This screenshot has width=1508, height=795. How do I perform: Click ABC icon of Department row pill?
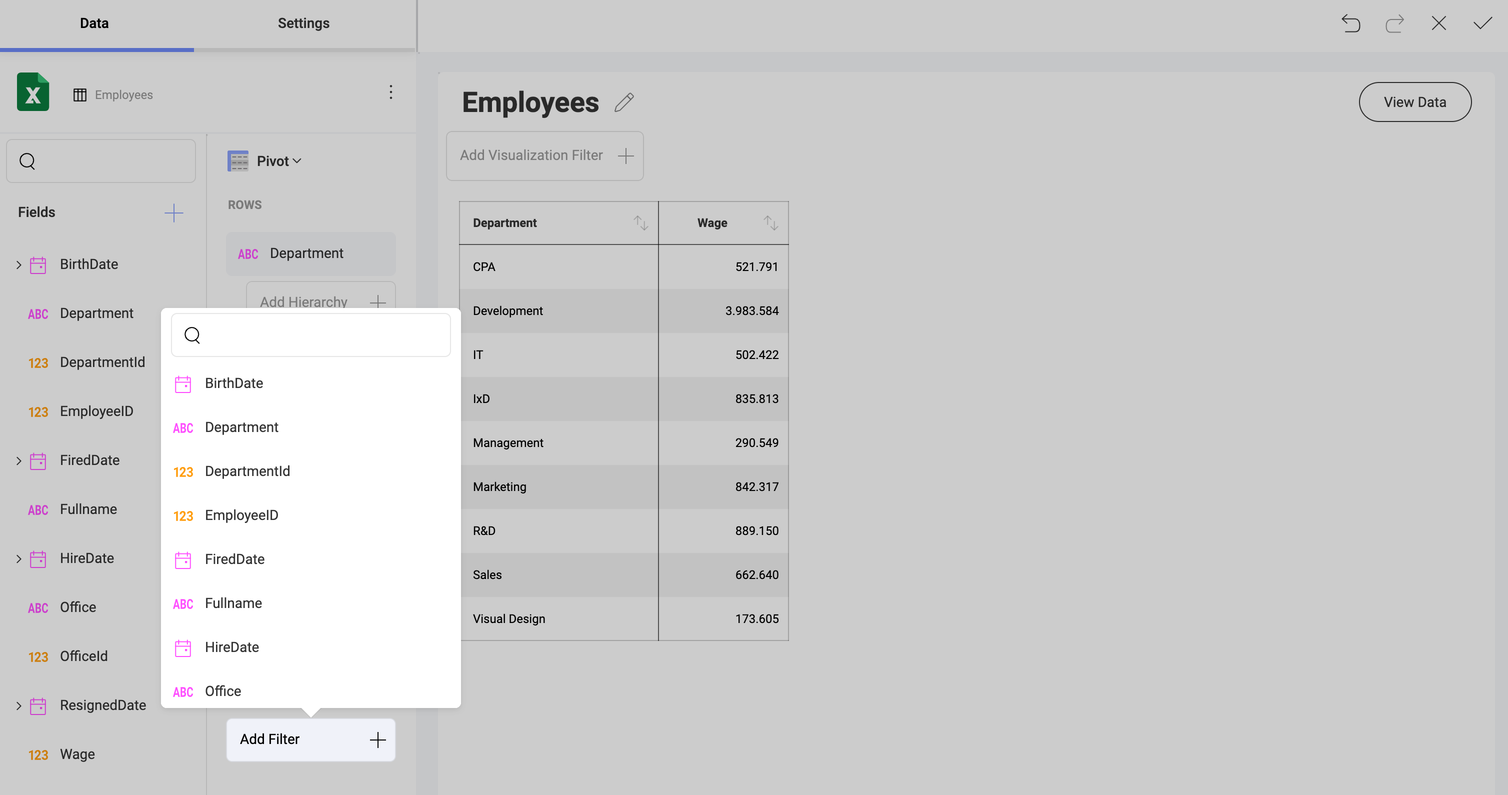[248, 254]
